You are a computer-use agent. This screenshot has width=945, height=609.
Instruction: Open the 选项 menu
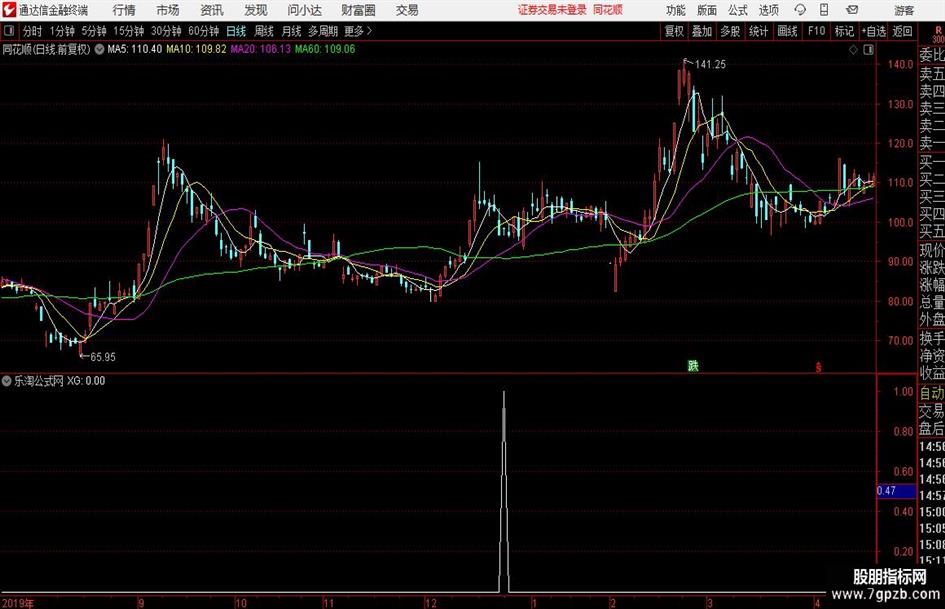(768, 10)
